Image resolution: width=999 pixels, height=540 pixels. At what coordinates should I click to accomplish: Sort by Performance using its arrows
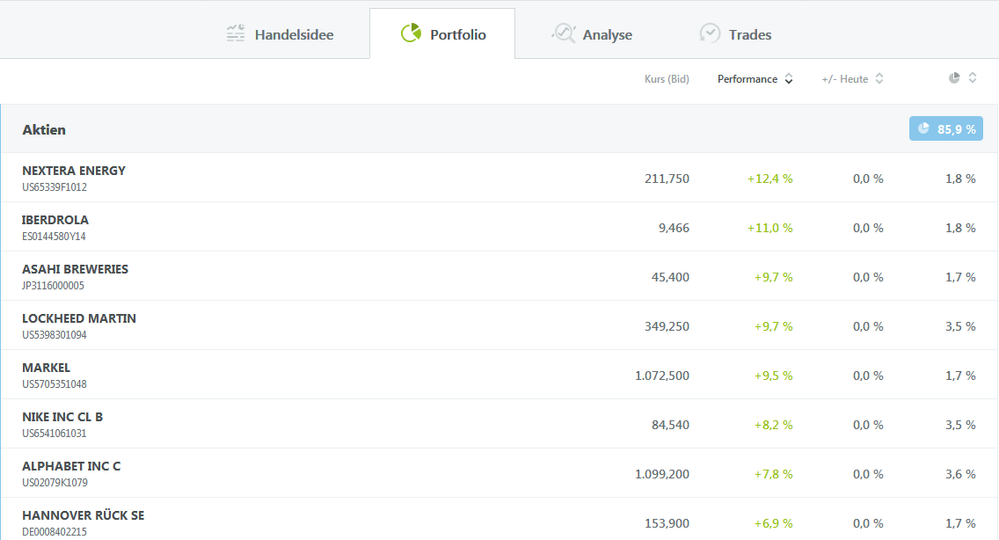789,79
